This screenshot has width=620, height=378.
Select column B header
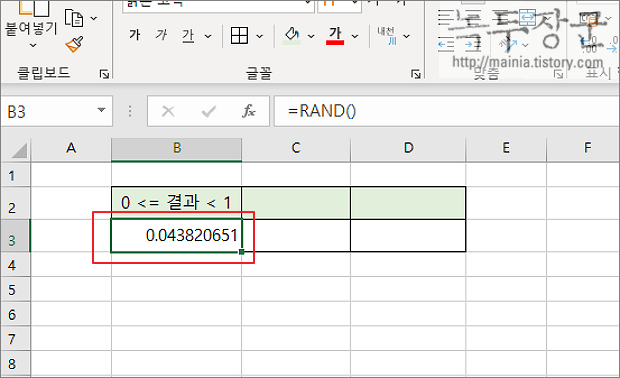[x=177, y=149]
